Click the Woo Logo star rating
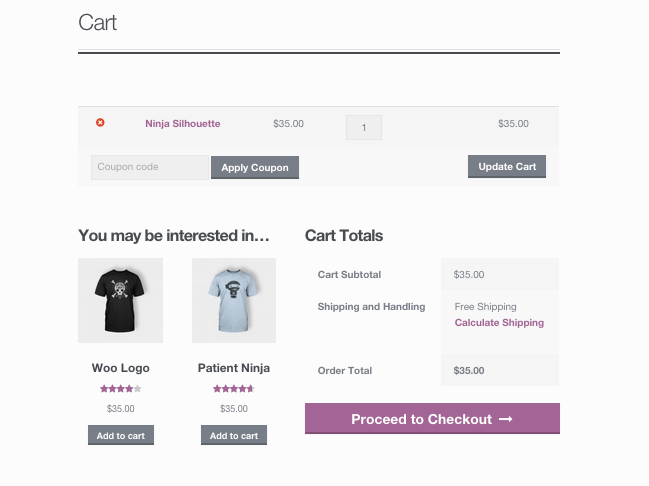The height and width of the screenshot is (486, 649). [x=120, y=388]
